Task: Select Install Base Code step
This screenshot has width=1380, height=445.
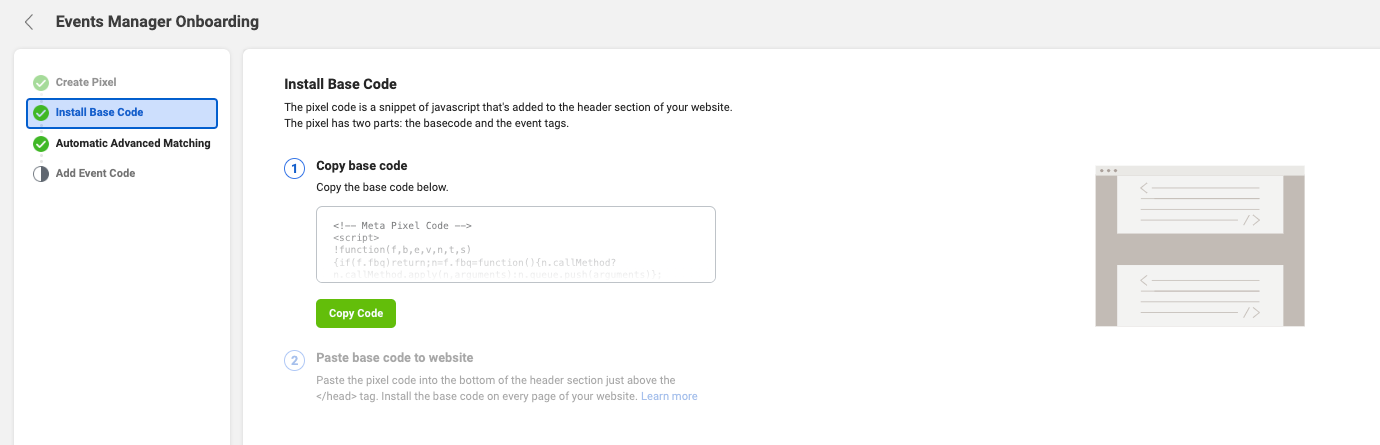Action: (x=99, y=112)
